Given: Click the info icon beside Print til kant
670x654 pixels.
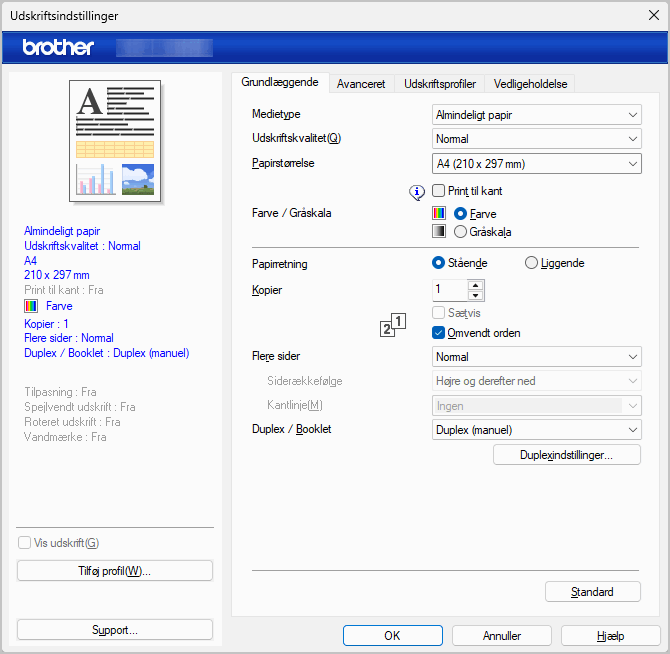Looking at the screenshot, I should tap(417, 193).
